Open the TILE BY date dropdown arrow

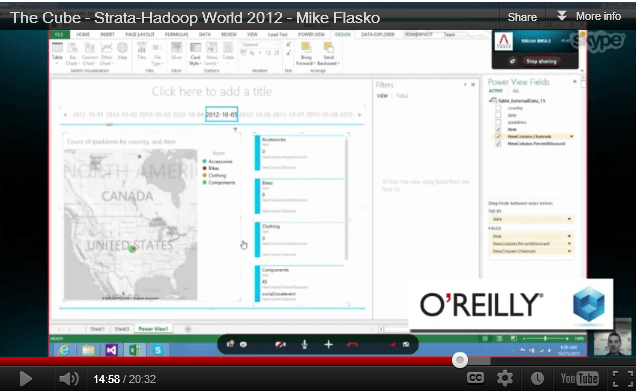(569, 219)
